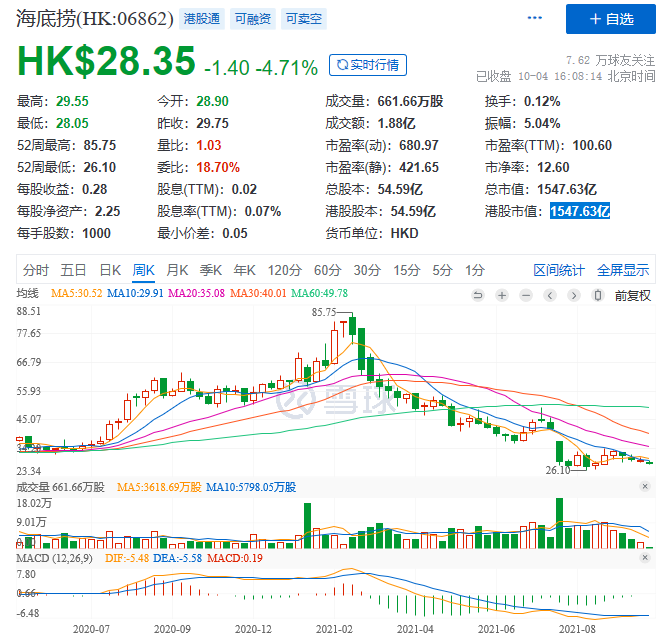Switch to the 五日 chart tab
The height and width of the screenshot is (642, 663).
coord(73,270)
